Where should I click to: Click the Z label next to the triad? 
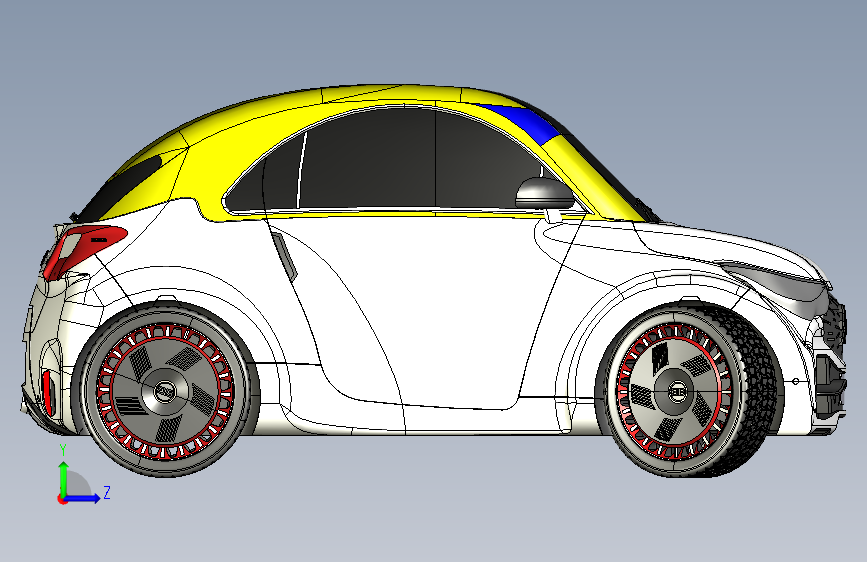tap(107, 492)
